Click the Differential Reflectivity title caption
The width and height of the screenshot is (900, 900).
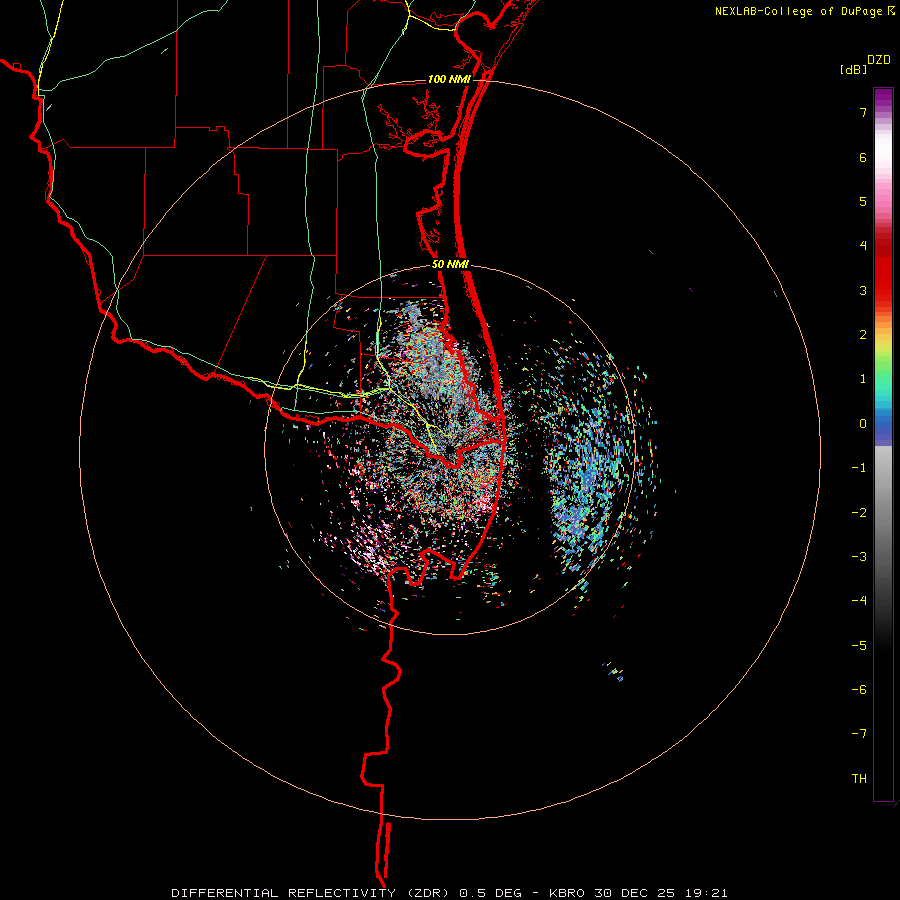click(449, 893)
